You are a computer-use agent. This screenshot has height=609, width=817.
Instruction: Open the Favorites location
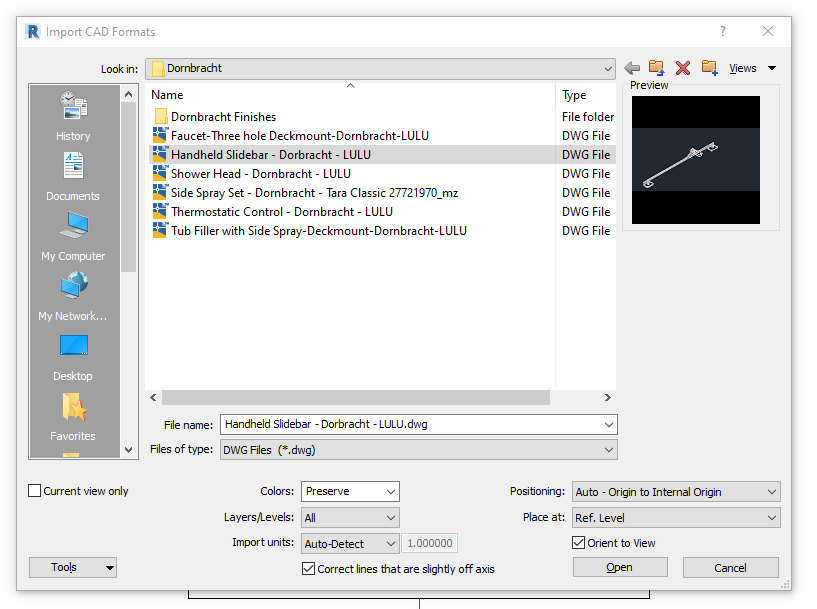pyautogui.click(x=73, y=417)
